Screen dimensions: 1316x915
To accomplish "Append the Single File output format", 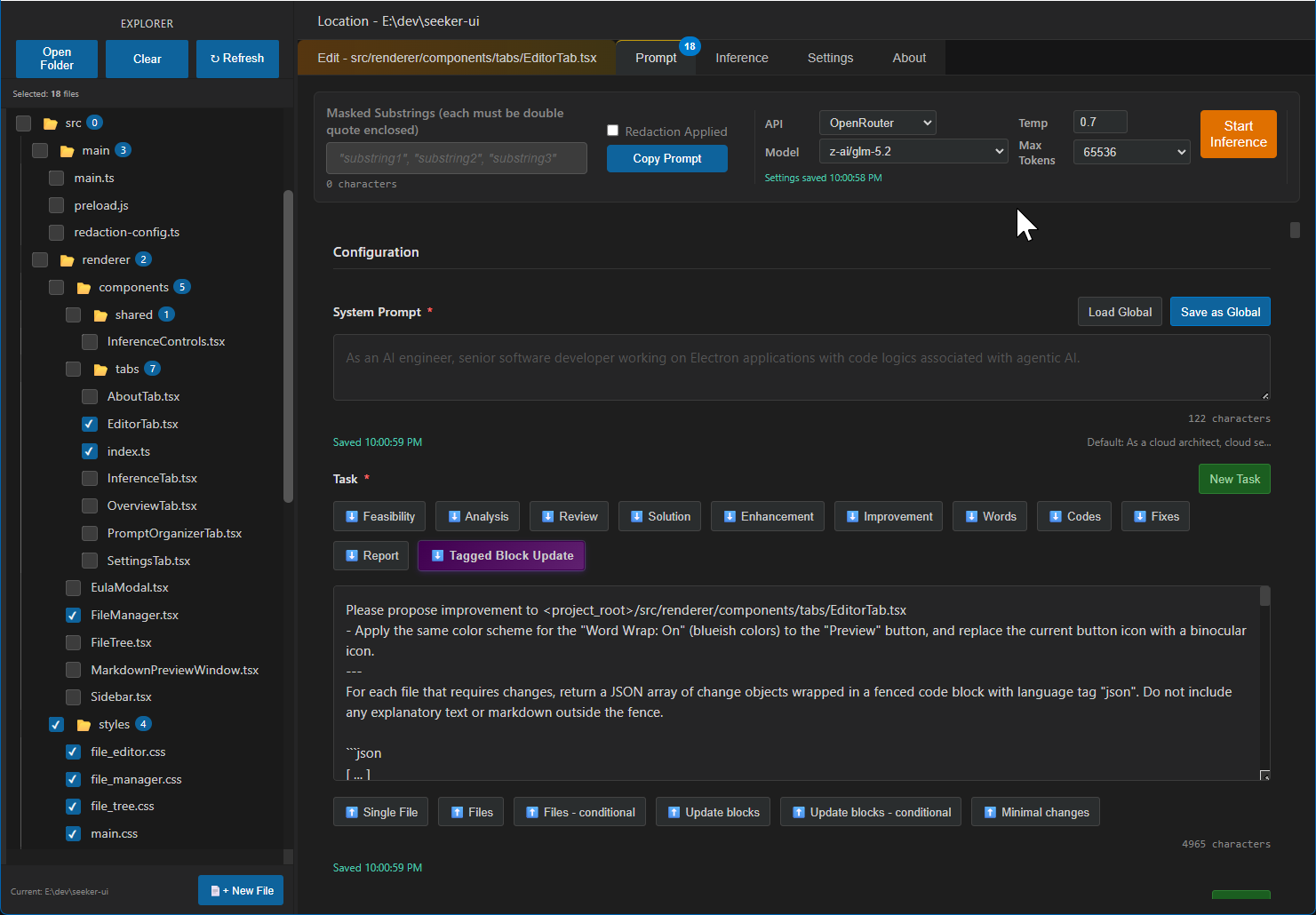I will point(380,812).
